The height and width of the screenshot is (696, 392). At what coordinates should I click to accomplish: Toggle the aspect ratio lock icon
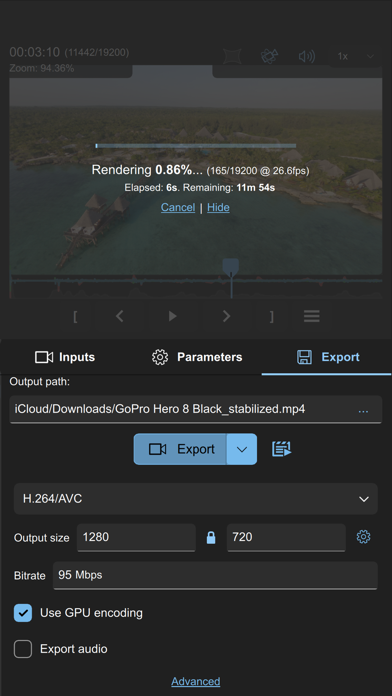(x=211, y=538)
